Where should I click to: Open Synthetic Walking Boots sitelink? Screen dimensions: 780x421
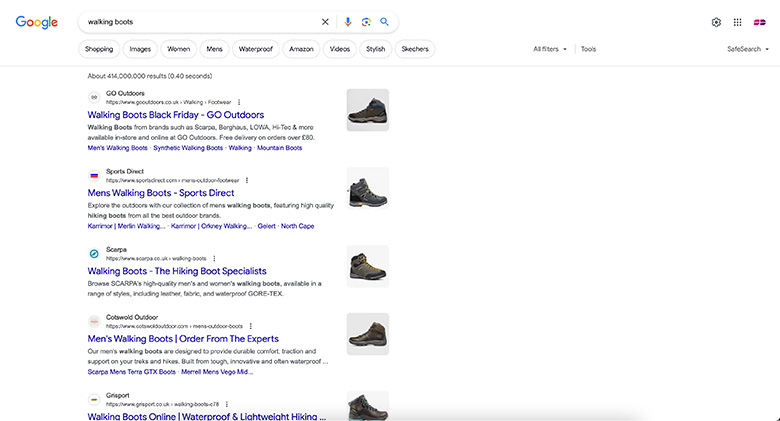(x=188, y=148)
